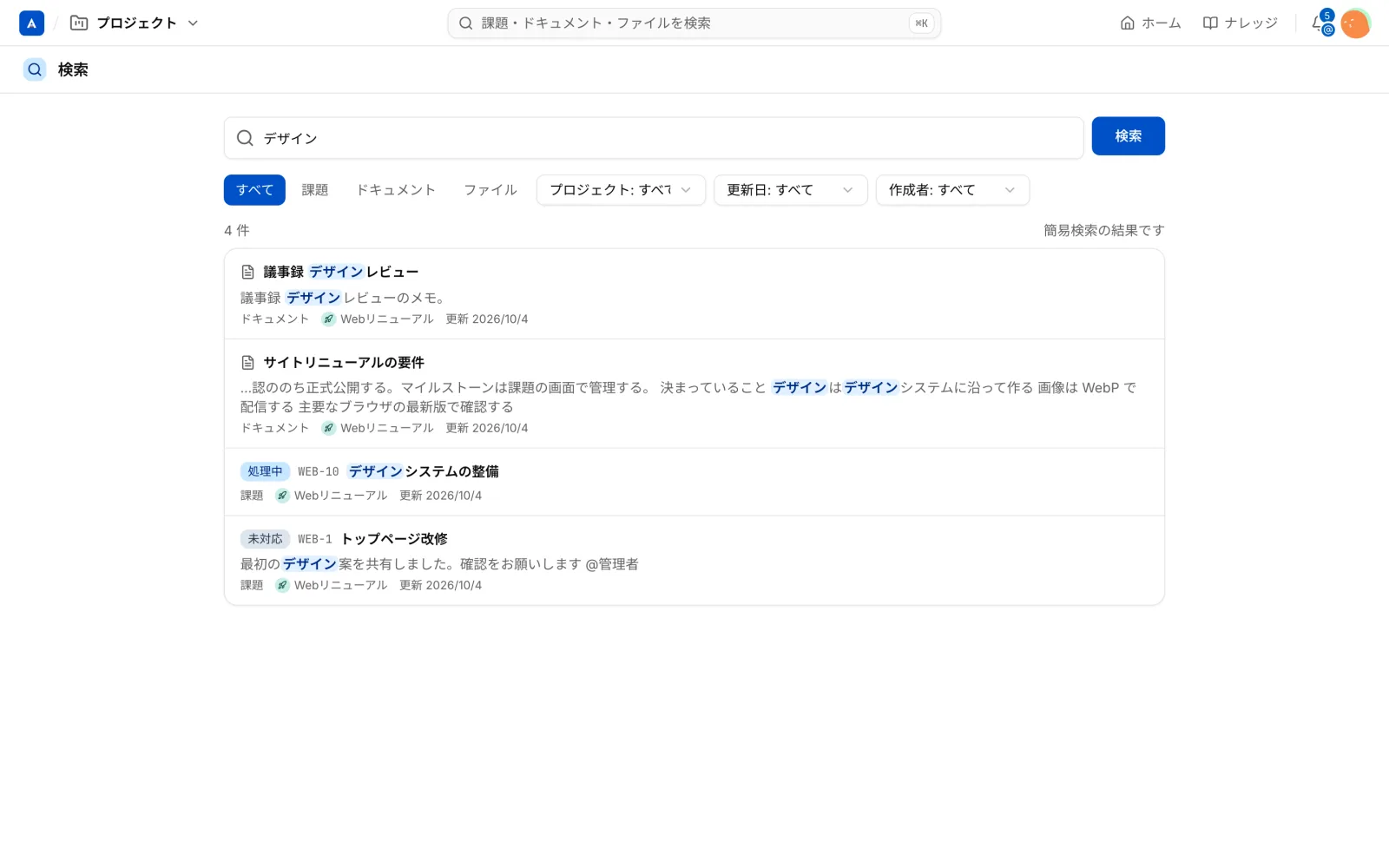Open the user avatar menu
This screenshot has height=868, width=1389.
(x=1355, y=23)
